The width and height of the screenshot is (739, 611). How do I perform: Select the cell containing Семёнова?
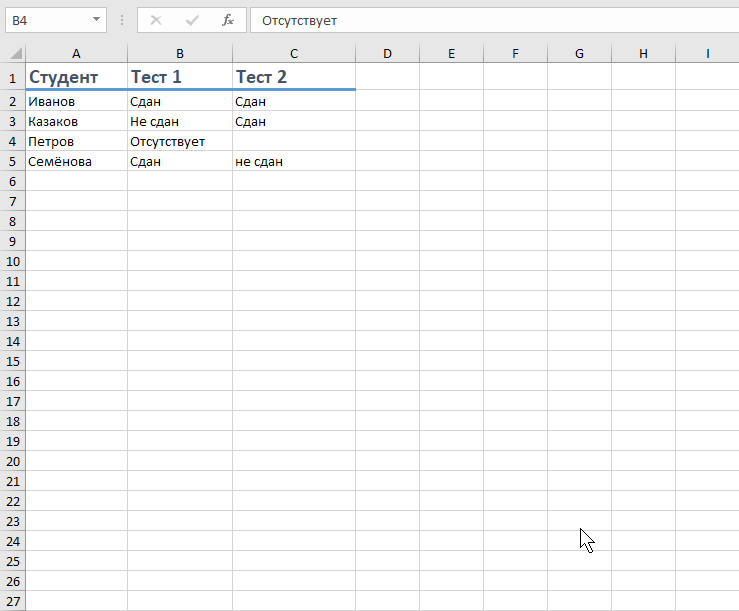click(77, 161)
